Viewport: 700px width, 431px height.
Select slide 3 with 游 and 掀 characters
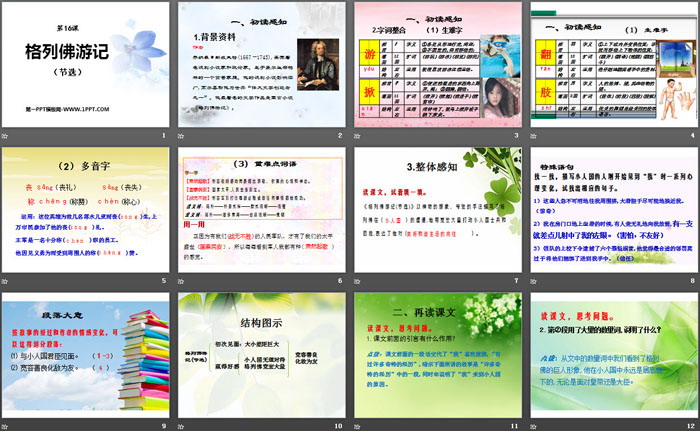click(x=438, y=64)
